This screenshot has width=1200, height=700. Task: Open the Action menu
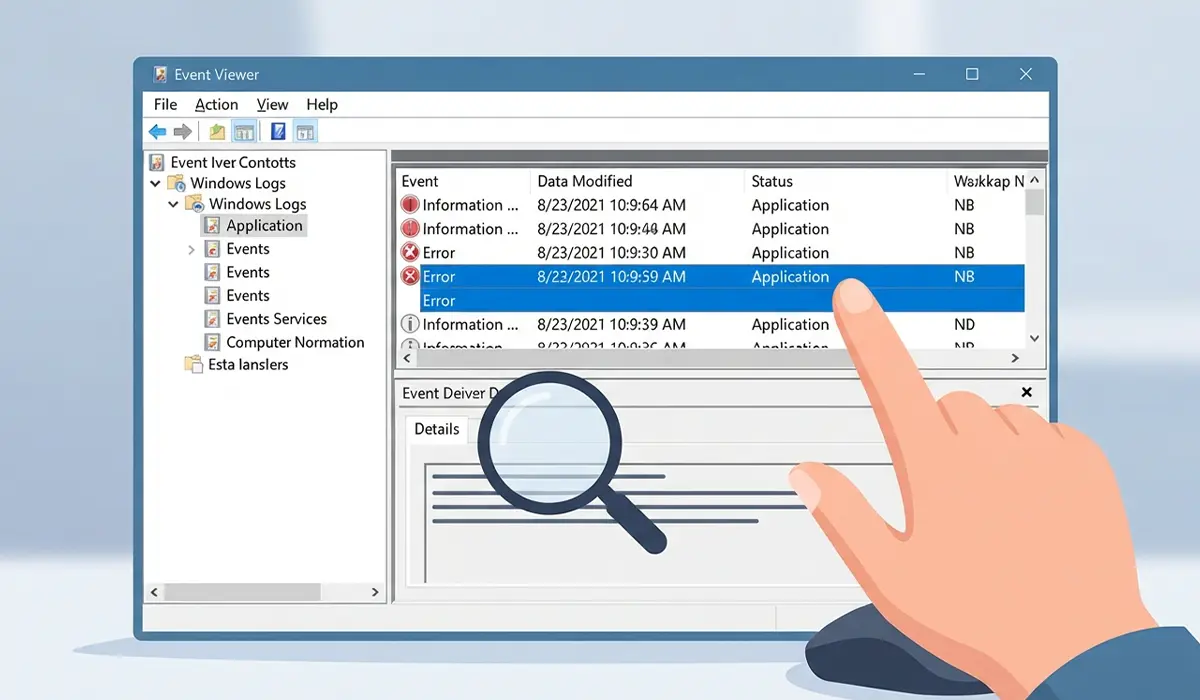pos(216,104)
